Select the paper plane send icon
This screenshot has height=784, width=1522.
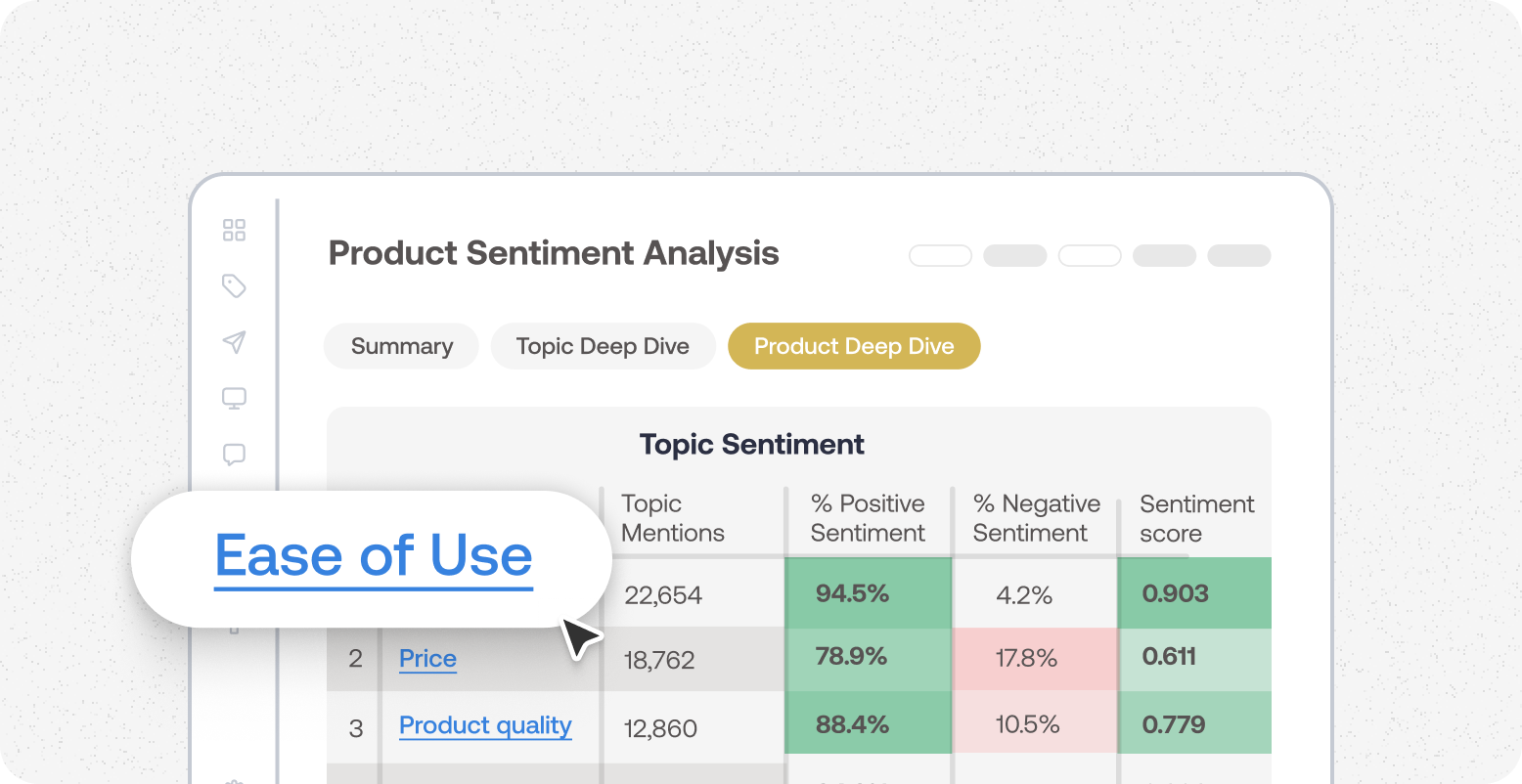tap(234, 342)
